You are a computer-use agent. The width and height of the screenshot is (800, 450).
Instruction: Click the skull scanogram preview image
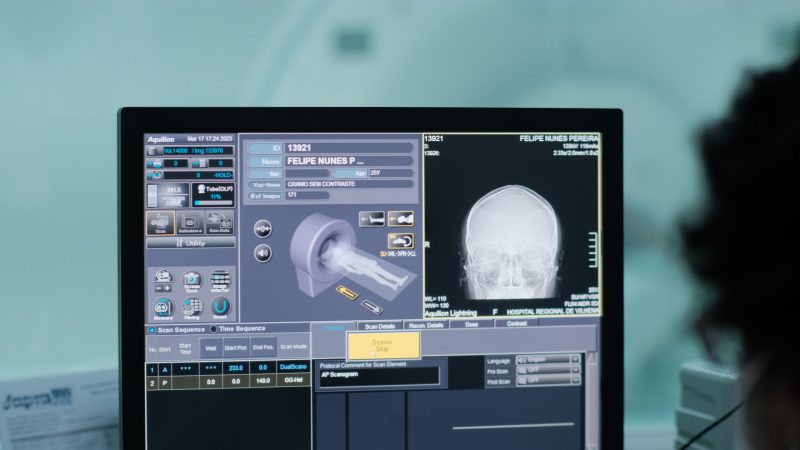(x=512, y=226)
